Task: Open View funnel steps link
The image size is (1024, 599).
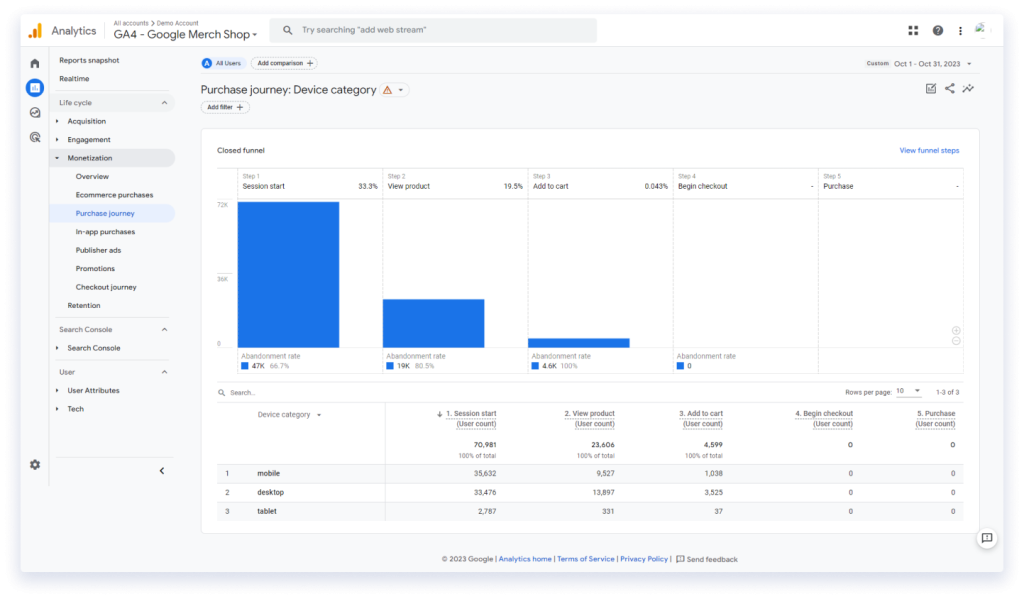Action: [x=931, y=149]
